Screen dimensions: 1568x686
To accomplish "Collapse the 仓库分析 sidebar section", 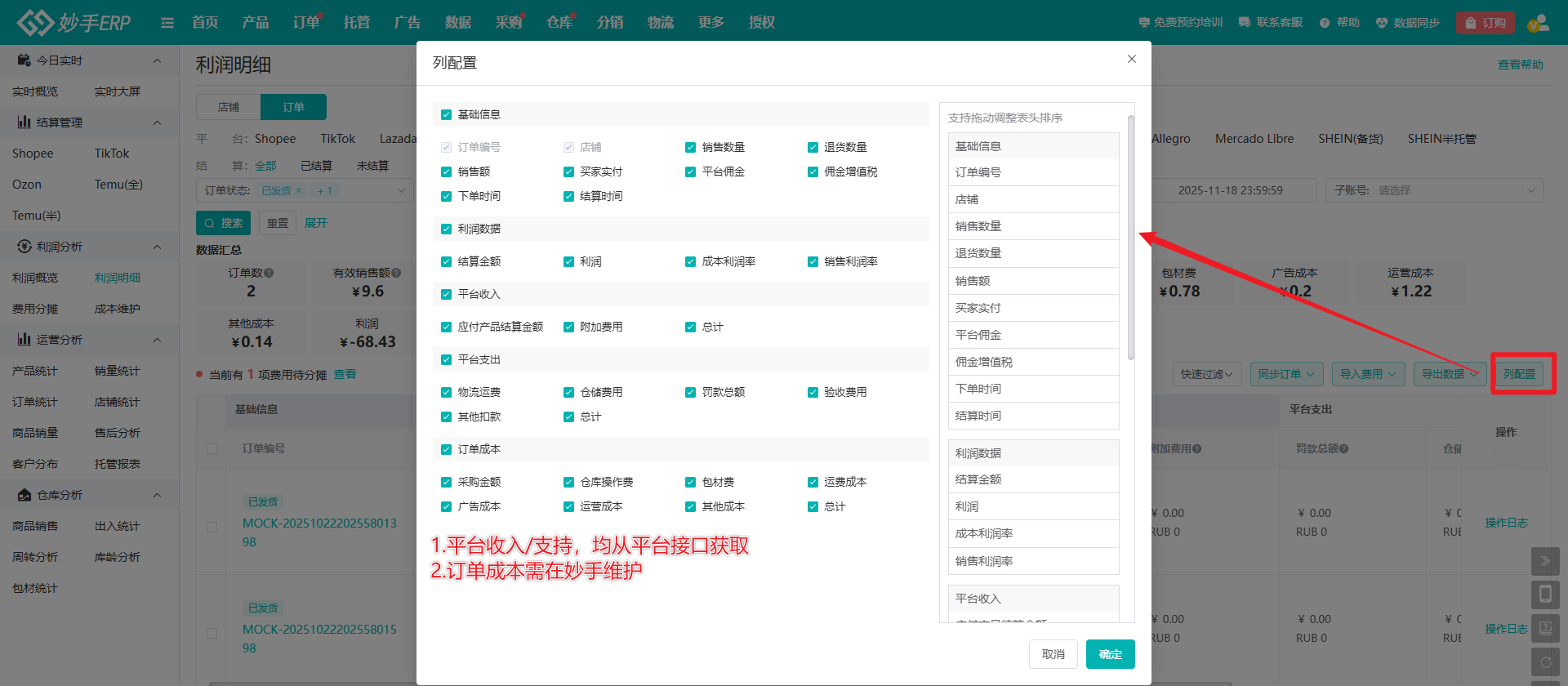I will 157,495.
